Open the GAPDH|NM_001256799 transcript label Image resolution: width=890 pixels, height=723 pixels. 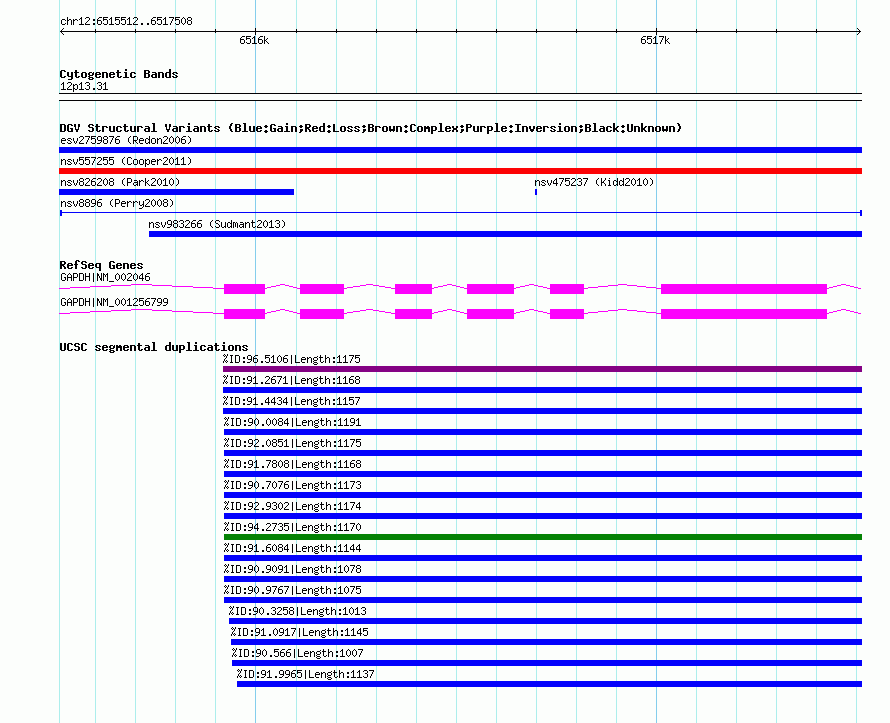(x=114, y=302)
